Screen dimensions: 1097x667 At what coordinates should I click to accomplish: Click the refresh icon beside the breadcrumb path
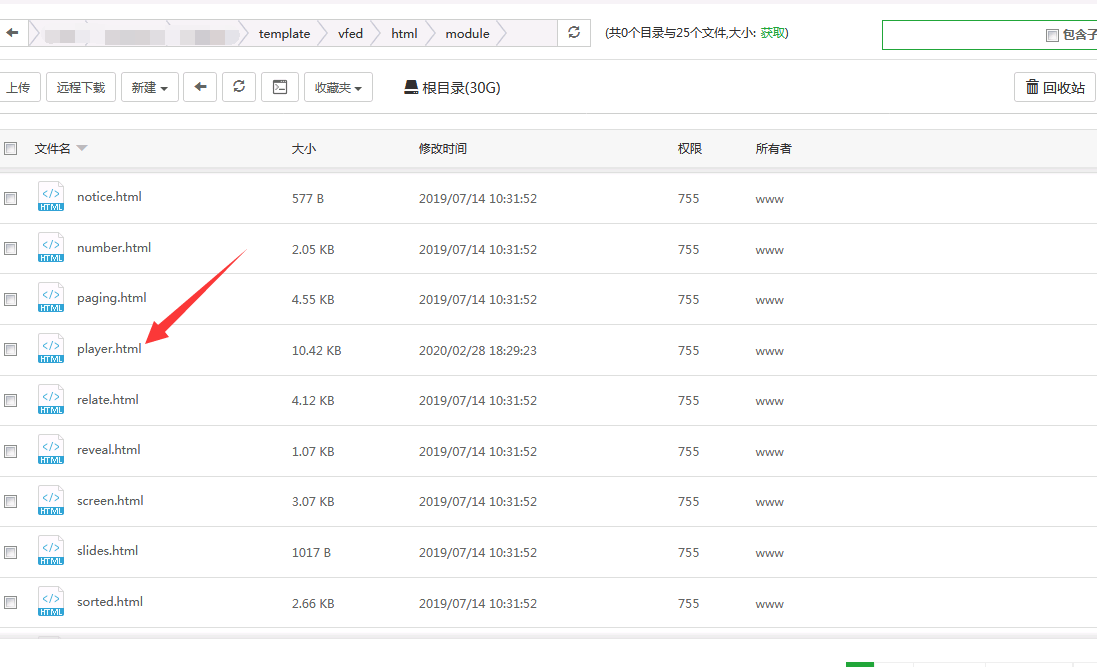pyautogui.click(x=573, y=32)
